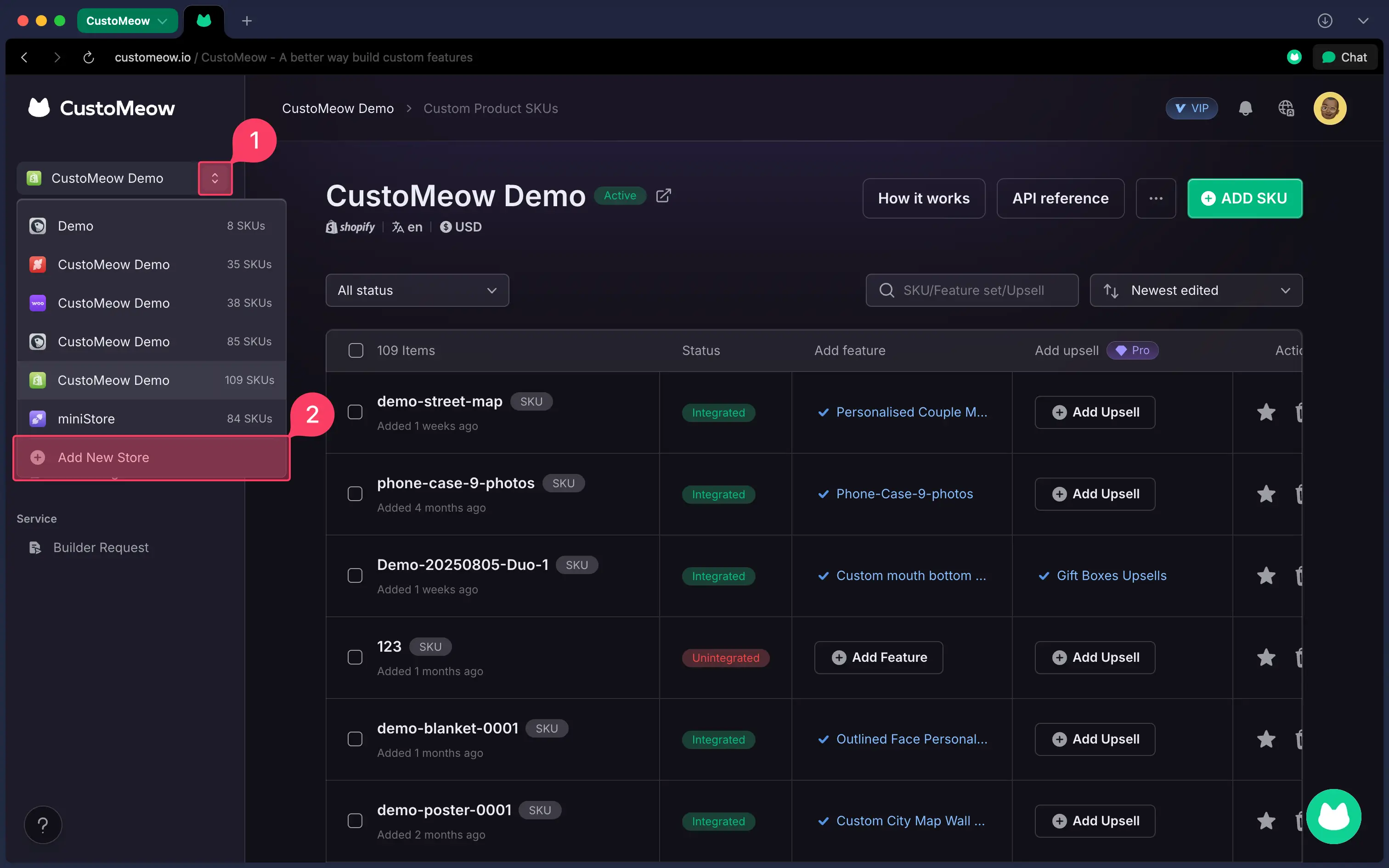Open the All status filter dropdown

click(417, 290)
